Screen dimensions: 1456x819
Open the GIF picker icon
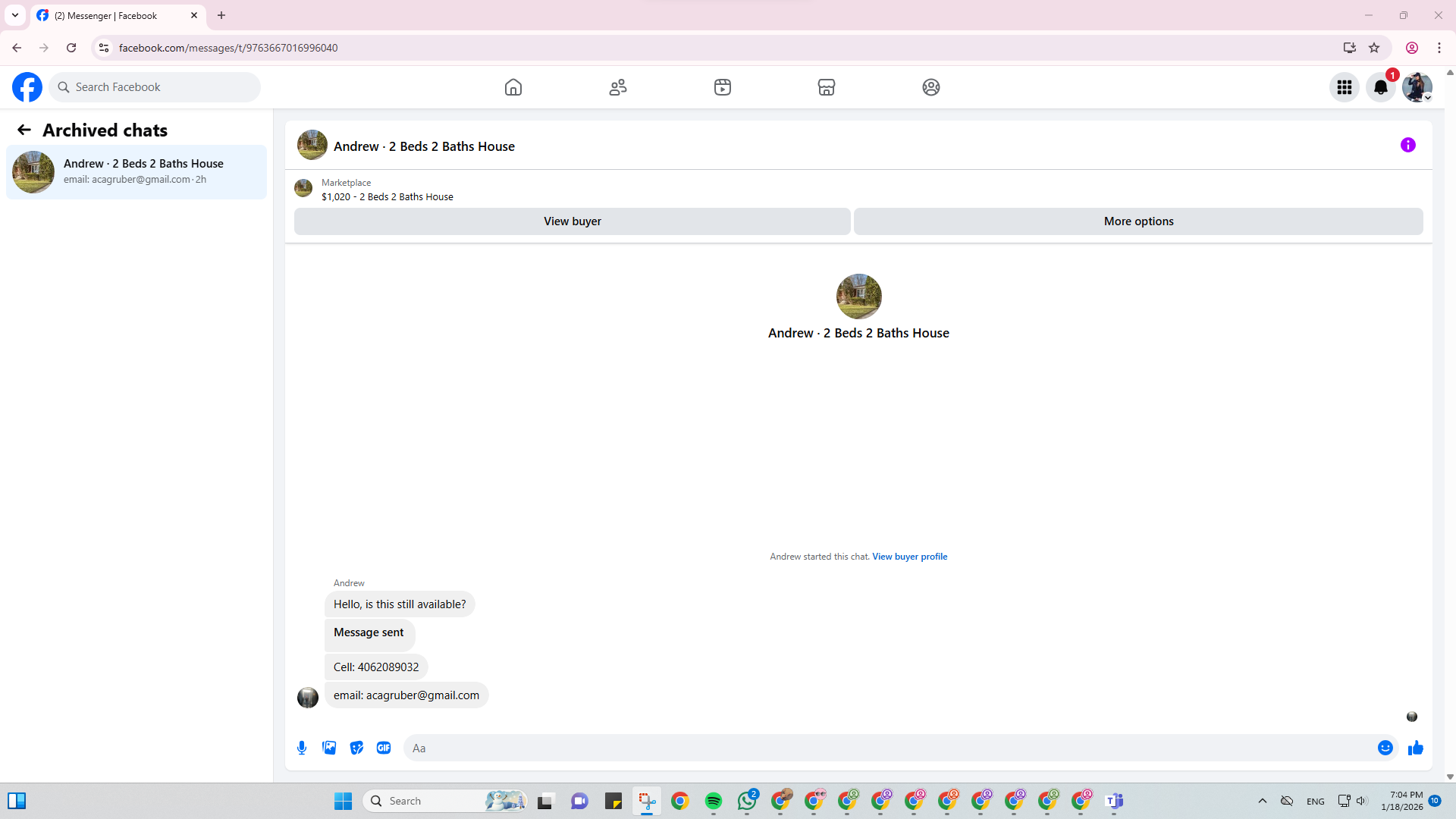pos(384,748)
